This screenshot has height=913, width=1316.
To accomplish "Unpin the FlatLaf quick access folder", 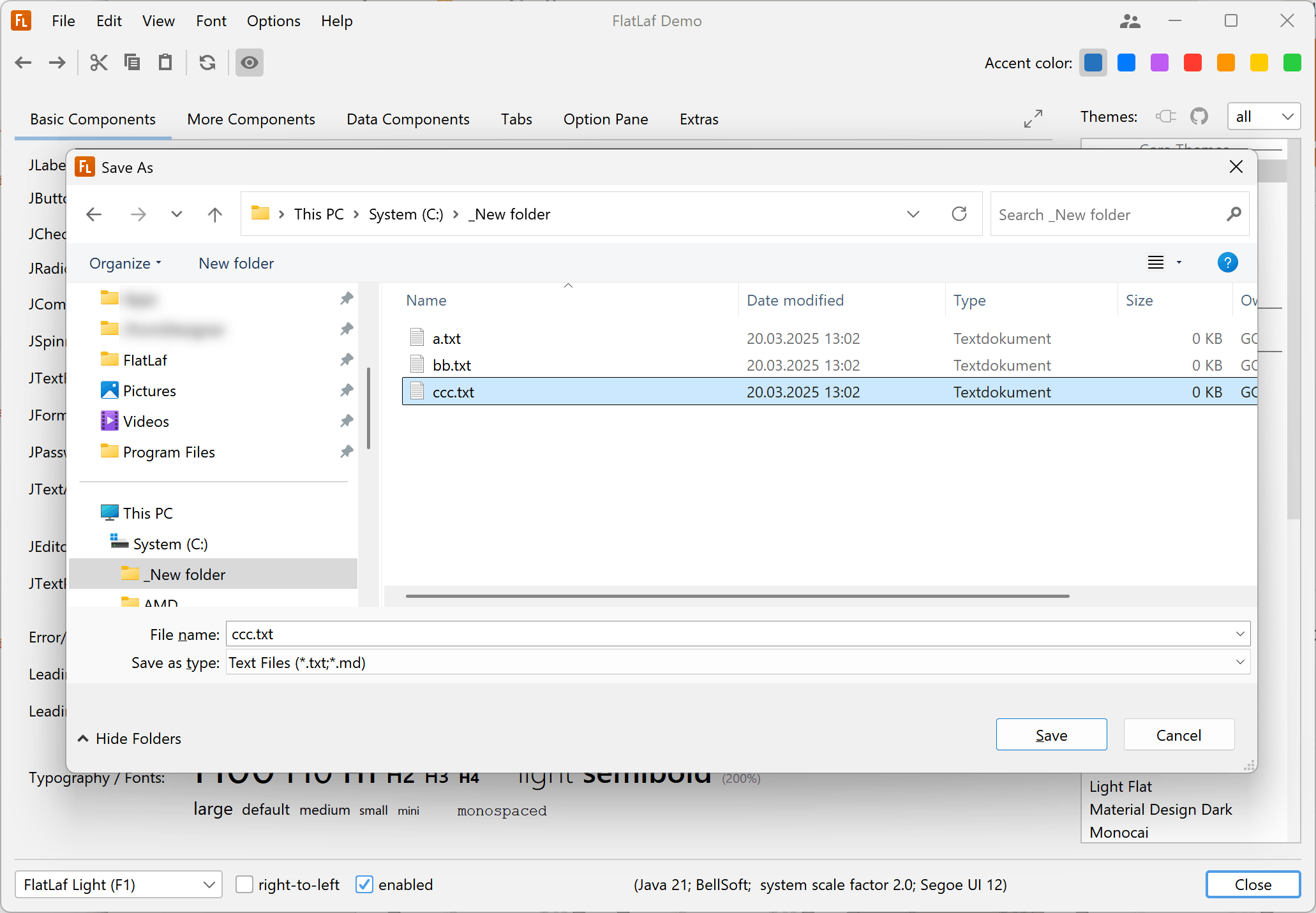I will click(x=347, y=359).
